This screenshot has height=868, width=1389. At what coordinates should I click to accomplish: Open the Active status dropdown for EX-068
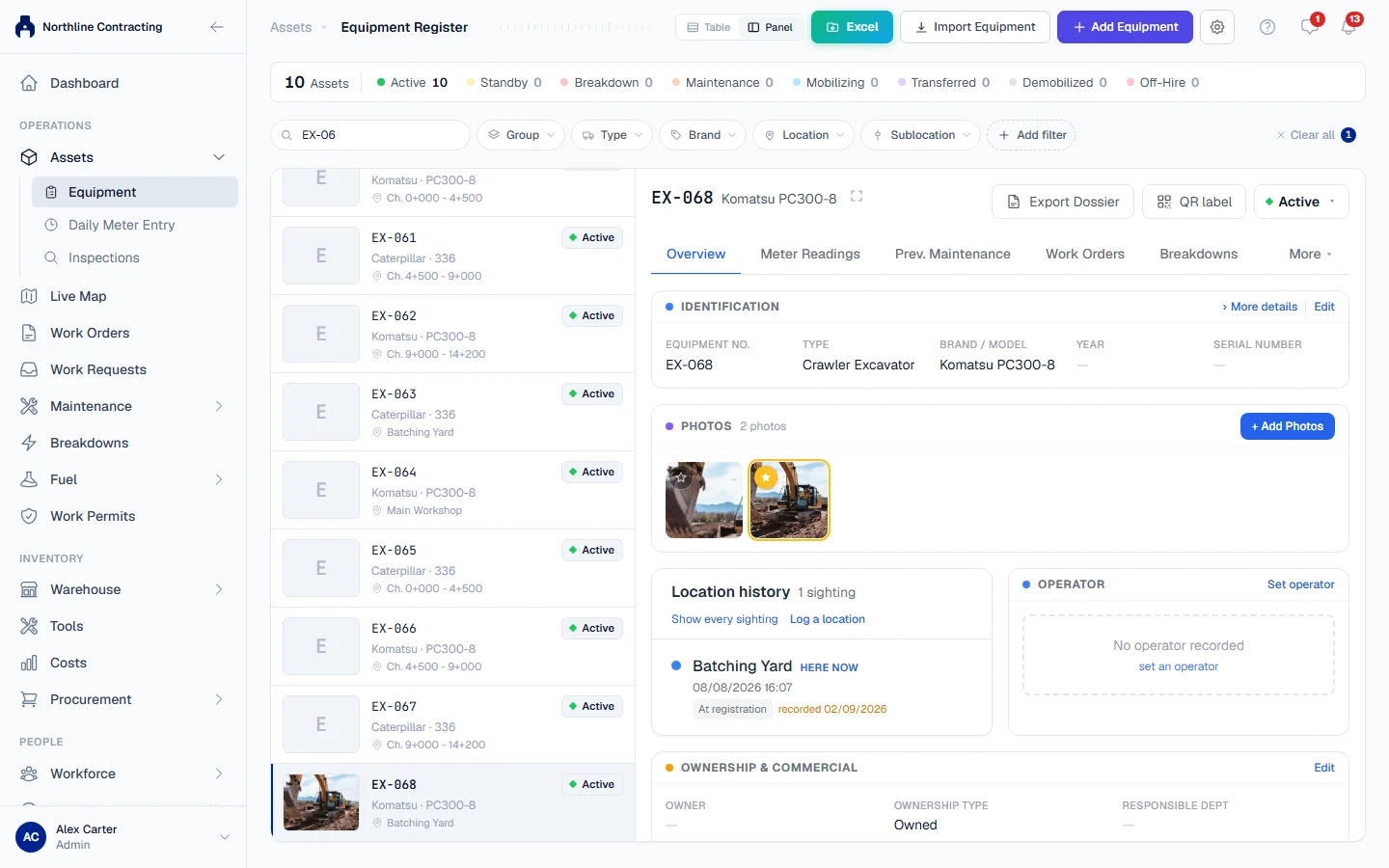pos(1301,202)
